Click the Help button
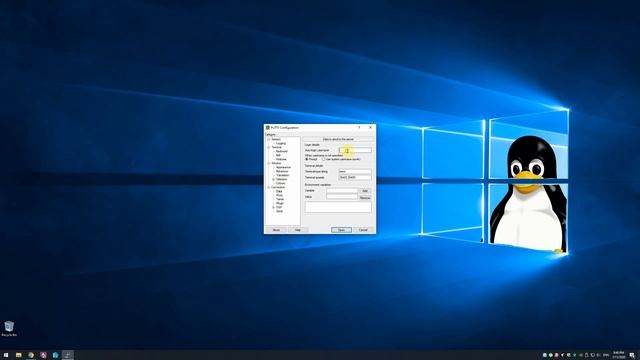Viewport: 640px width, 360px height. click(x=298, y=230)
